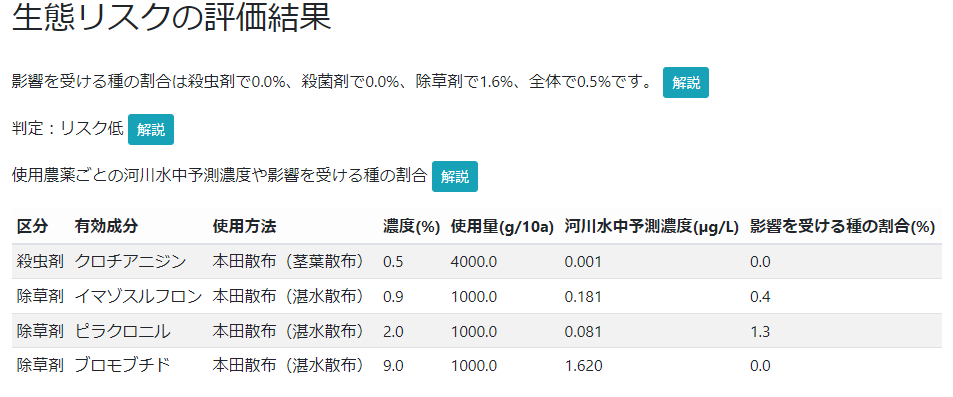Click the 使用量(g/10a) column header
Image resolution: width=953 pixels, height=397 pixels.
pos(503,227)
